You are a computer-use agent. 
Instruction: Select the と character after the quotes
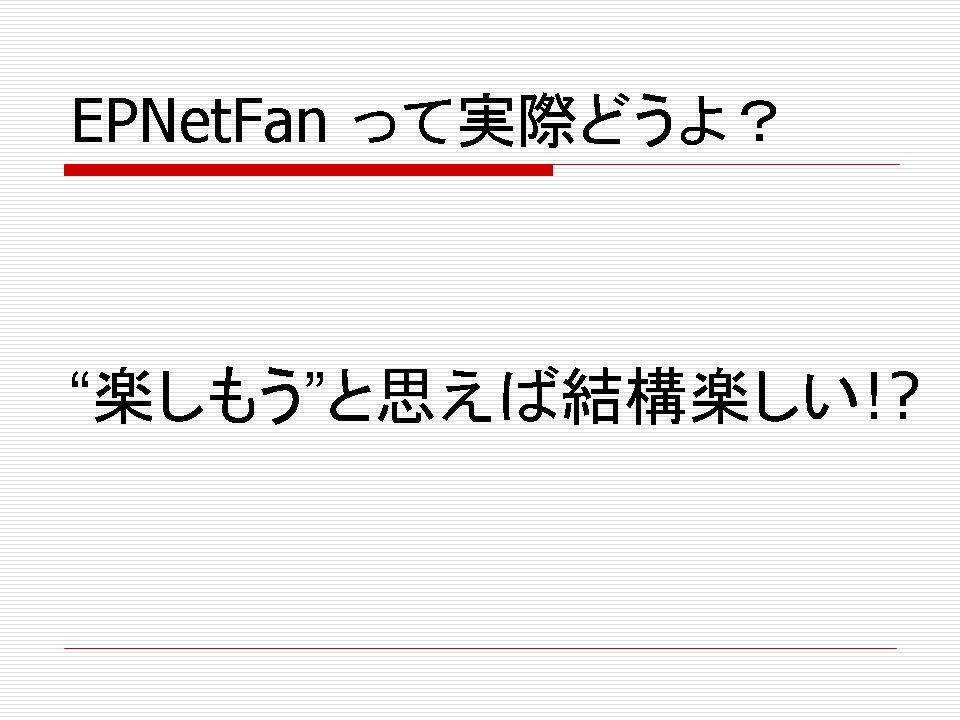tap(350, 396)
